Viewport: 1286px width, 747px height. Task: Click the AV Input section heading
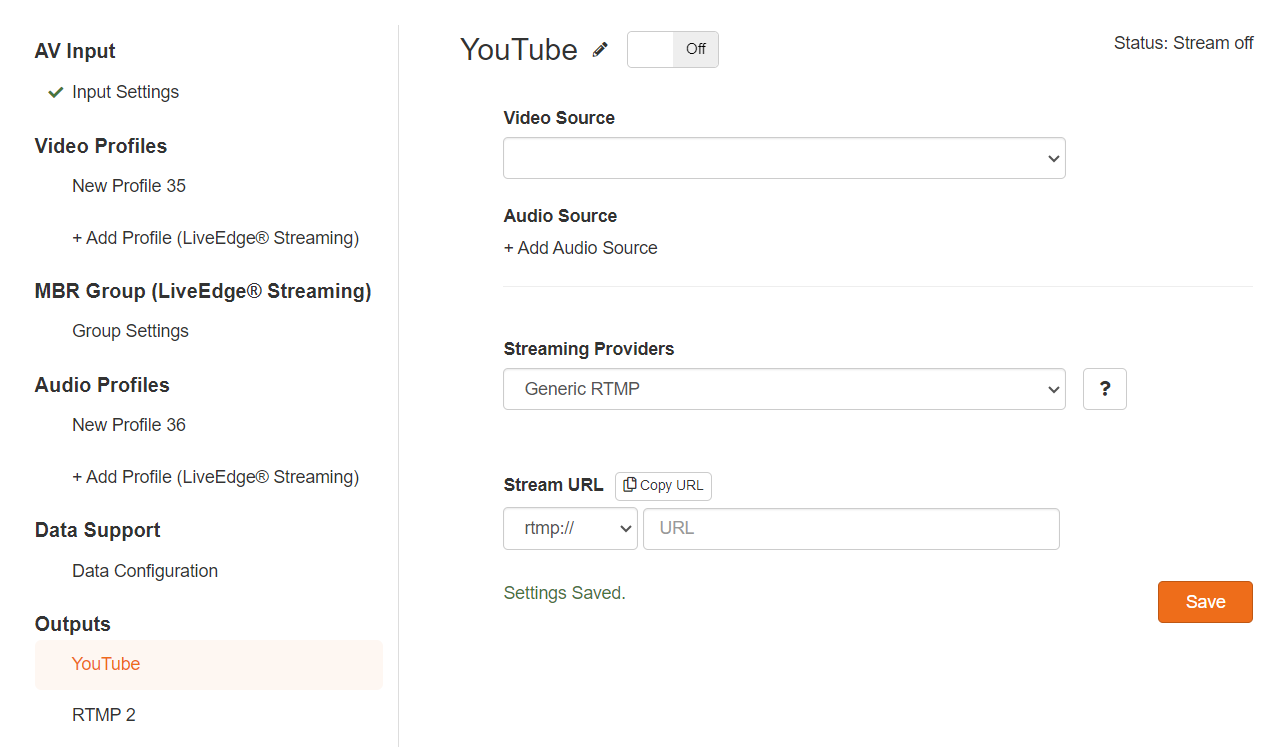point(75,51)
